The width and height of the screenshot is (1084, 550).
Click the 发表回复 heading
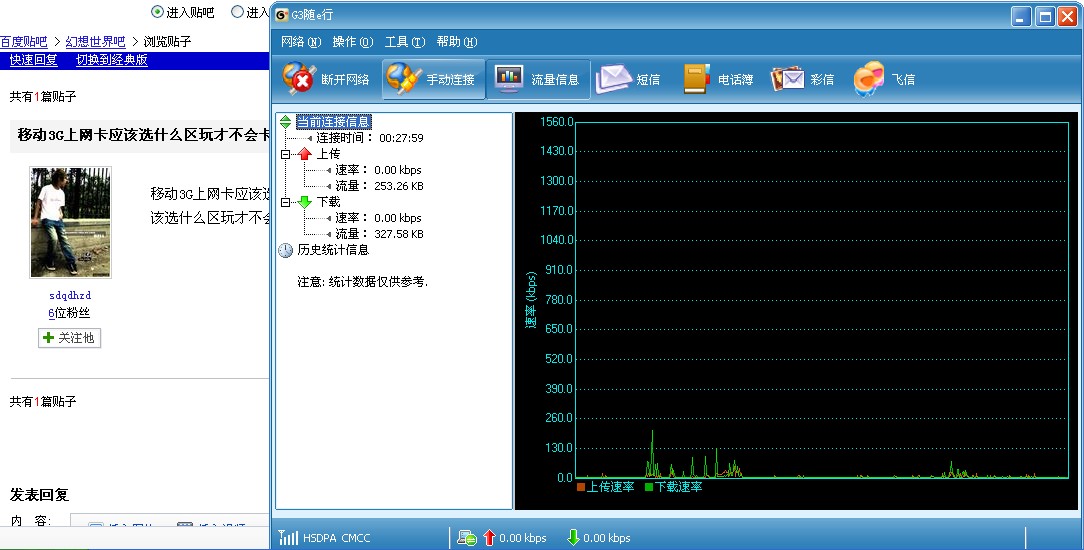tap(39, 495)
